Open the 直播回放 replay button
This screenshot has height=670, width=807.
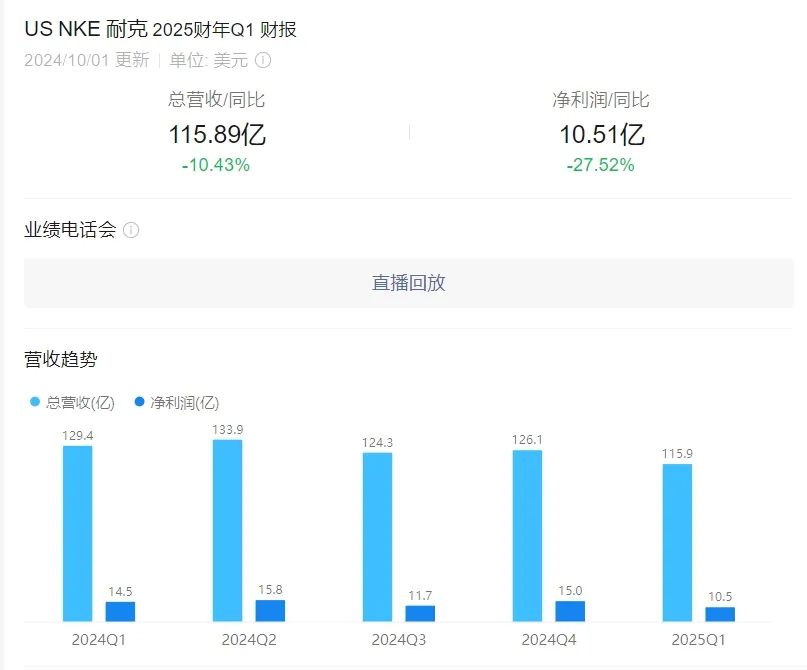click(409, 283)
